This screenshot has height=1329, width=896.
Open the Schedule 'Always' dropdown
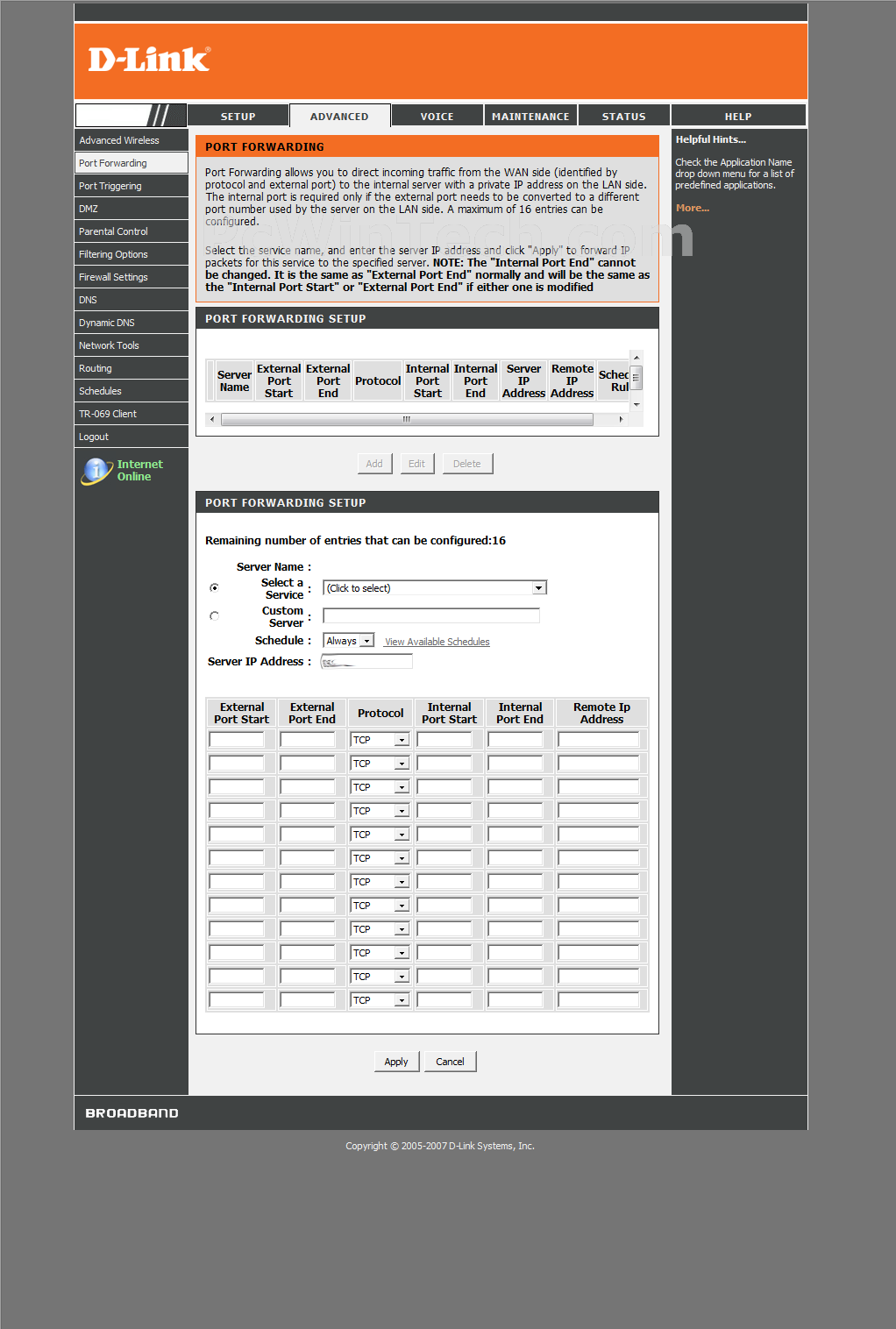pos(349,641)
